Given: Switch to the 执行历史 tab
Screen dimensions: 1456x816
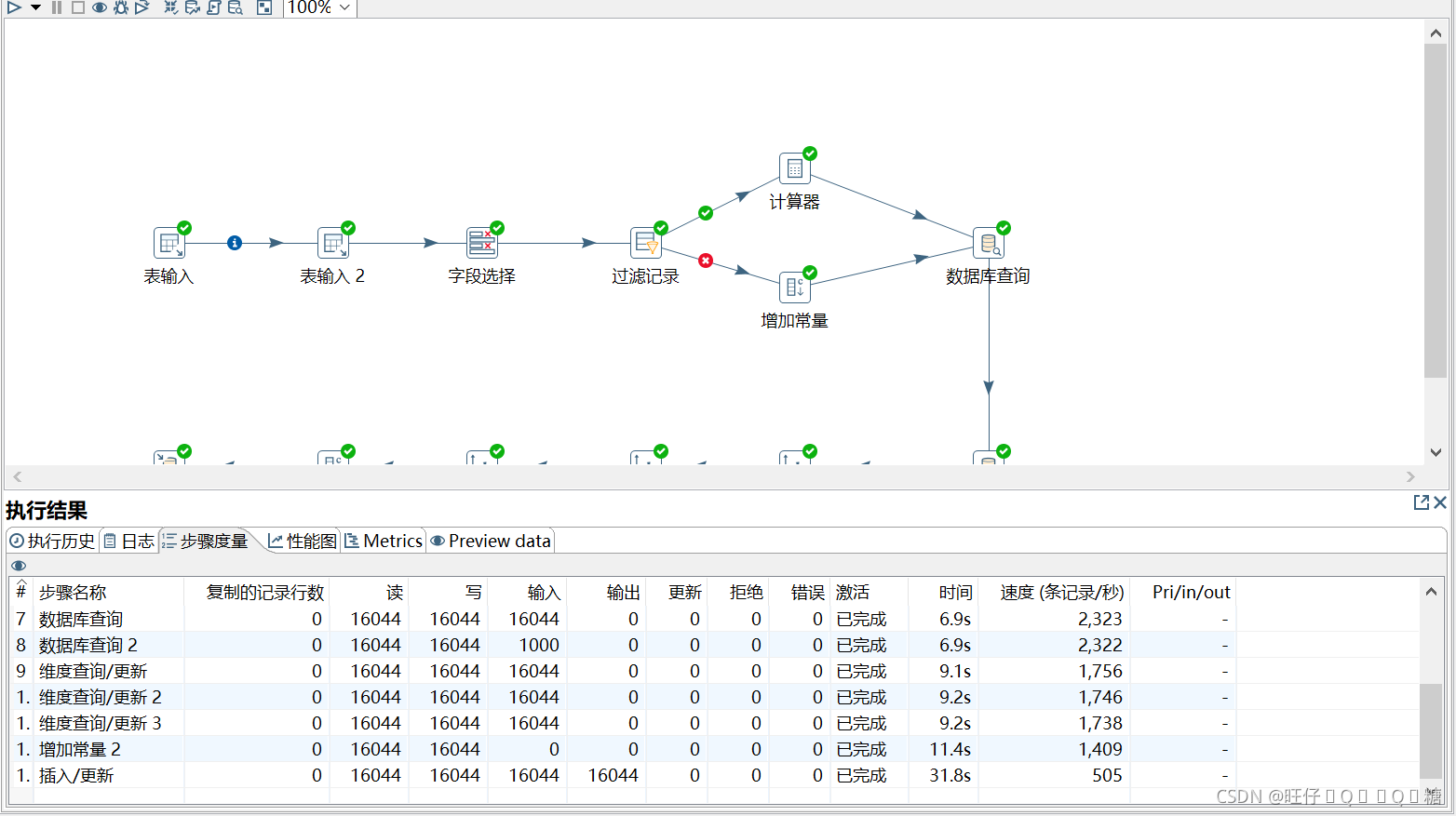Looking at the screenshot, I should tap(52, 541).
